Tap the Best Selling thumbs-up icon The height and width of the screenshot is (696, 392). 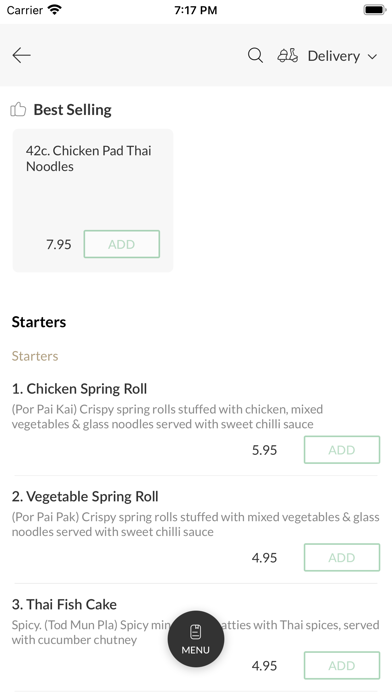click(18, 109)
